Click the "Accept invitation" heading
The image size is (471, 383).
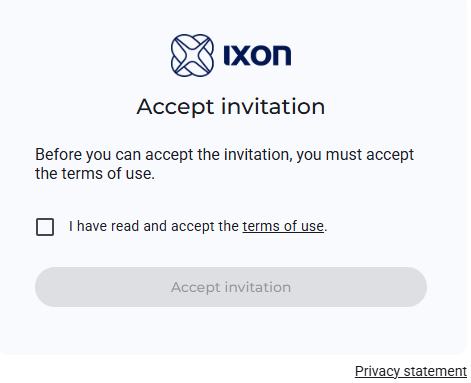click(231, 107)
